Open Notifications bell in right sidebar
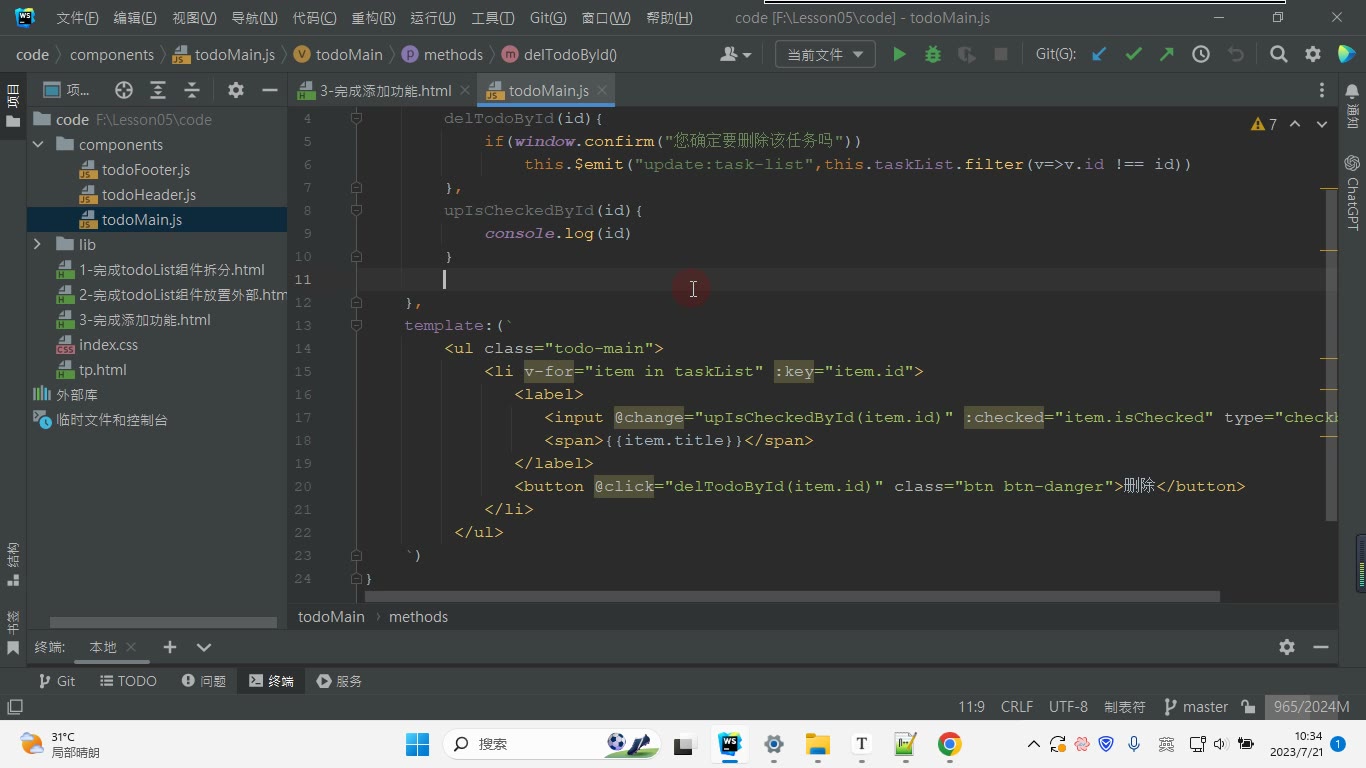The image size is (1366, 768). pyautogui.click(x=1352, y=92)
